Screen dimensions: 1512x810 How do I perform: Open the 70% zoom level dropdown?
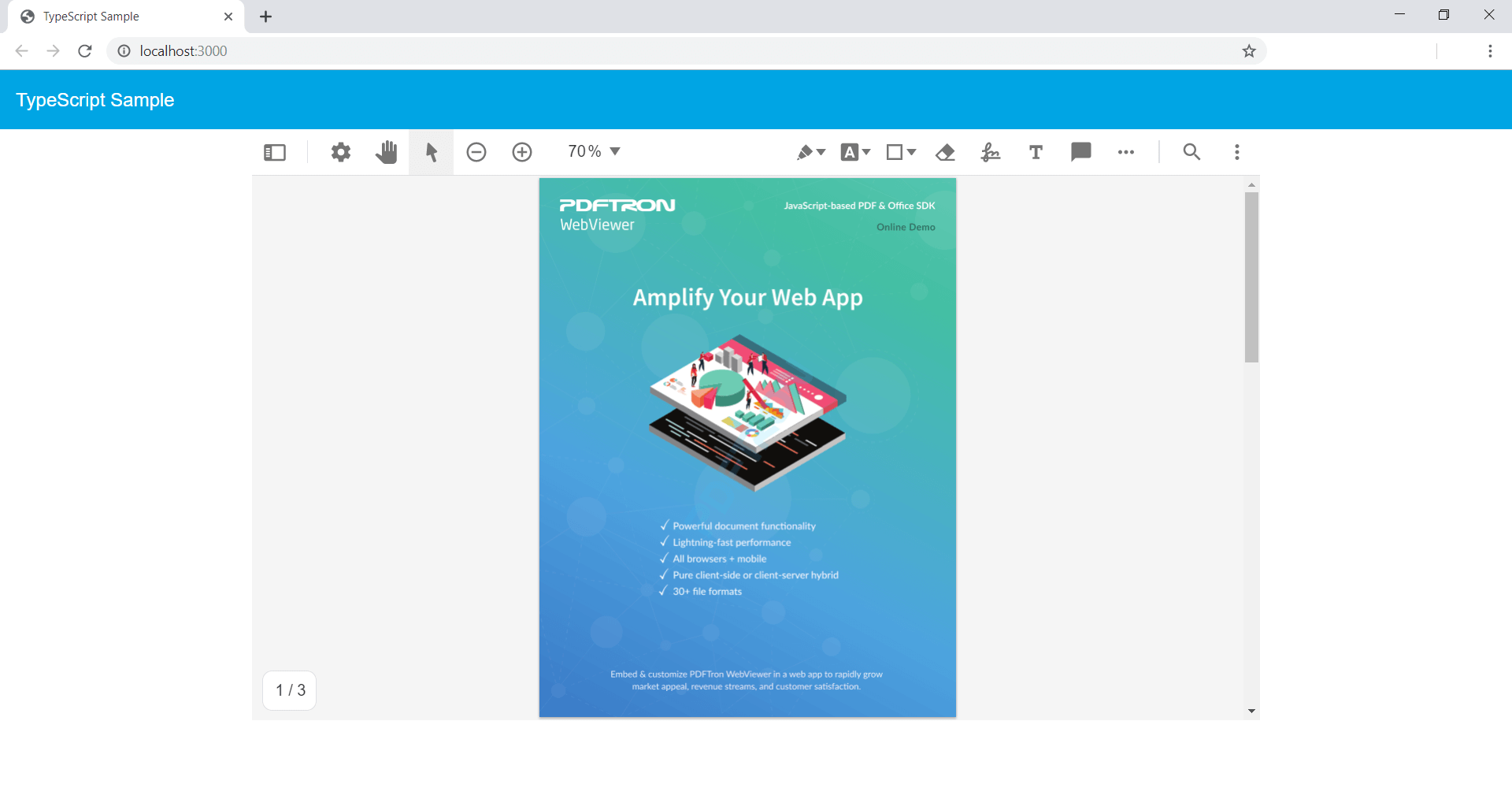point(594,151)
